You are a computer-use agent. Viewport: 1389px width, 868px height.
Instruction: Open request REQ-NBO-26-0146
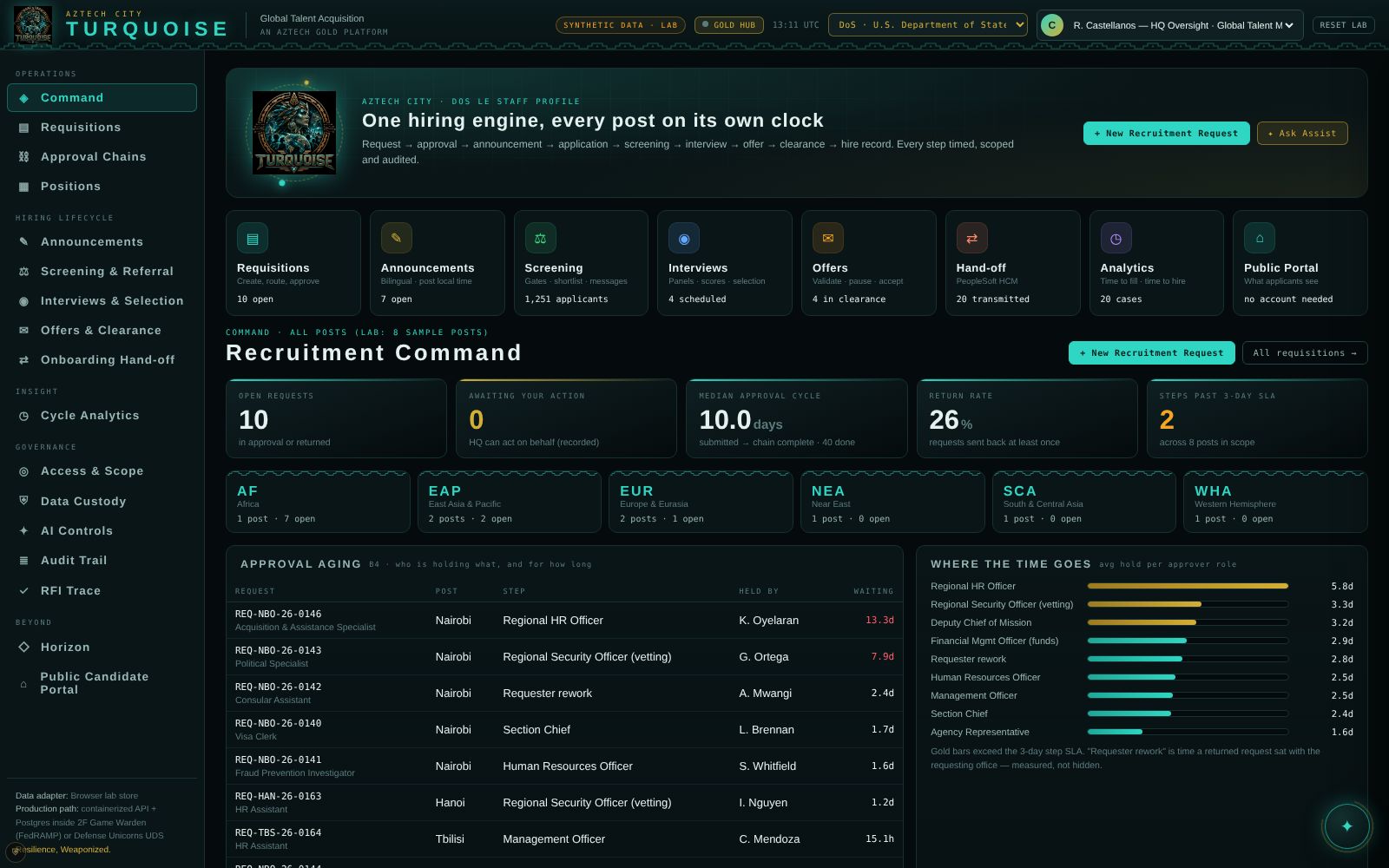coord(564,621)
